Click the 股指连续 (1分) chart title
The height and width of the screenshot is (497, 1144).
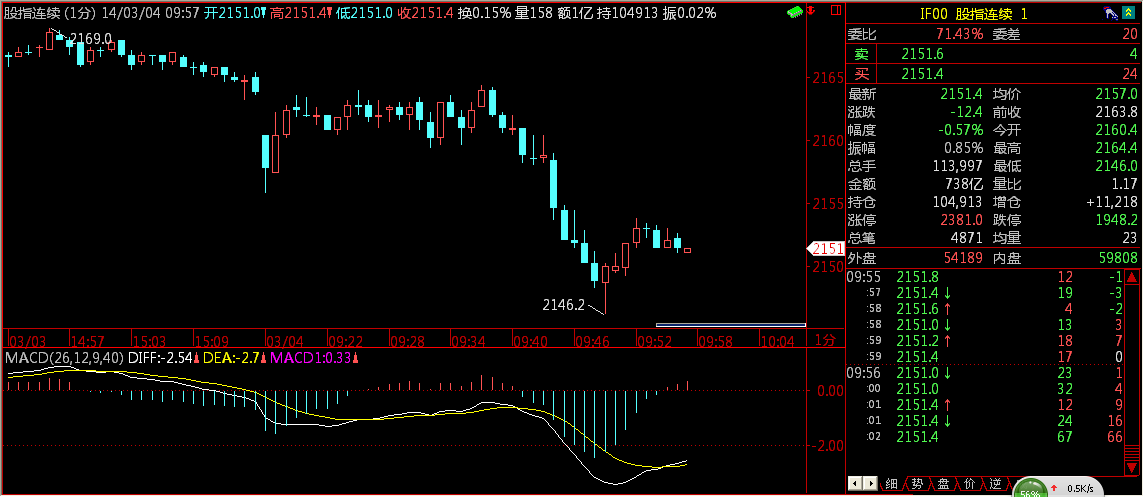coord(50,12)
